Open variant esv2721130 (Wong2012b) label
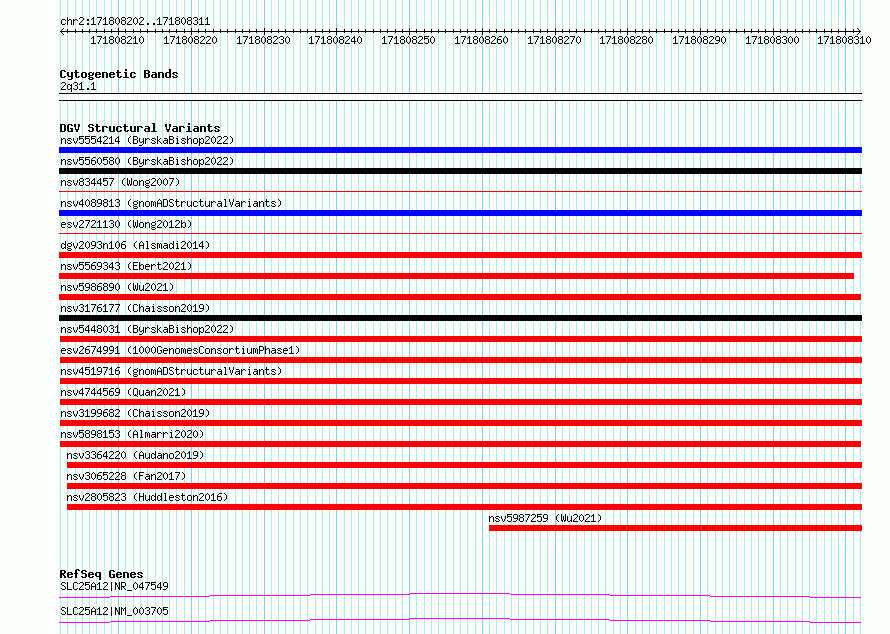The image size is (890, 634). tap(126, 224)
